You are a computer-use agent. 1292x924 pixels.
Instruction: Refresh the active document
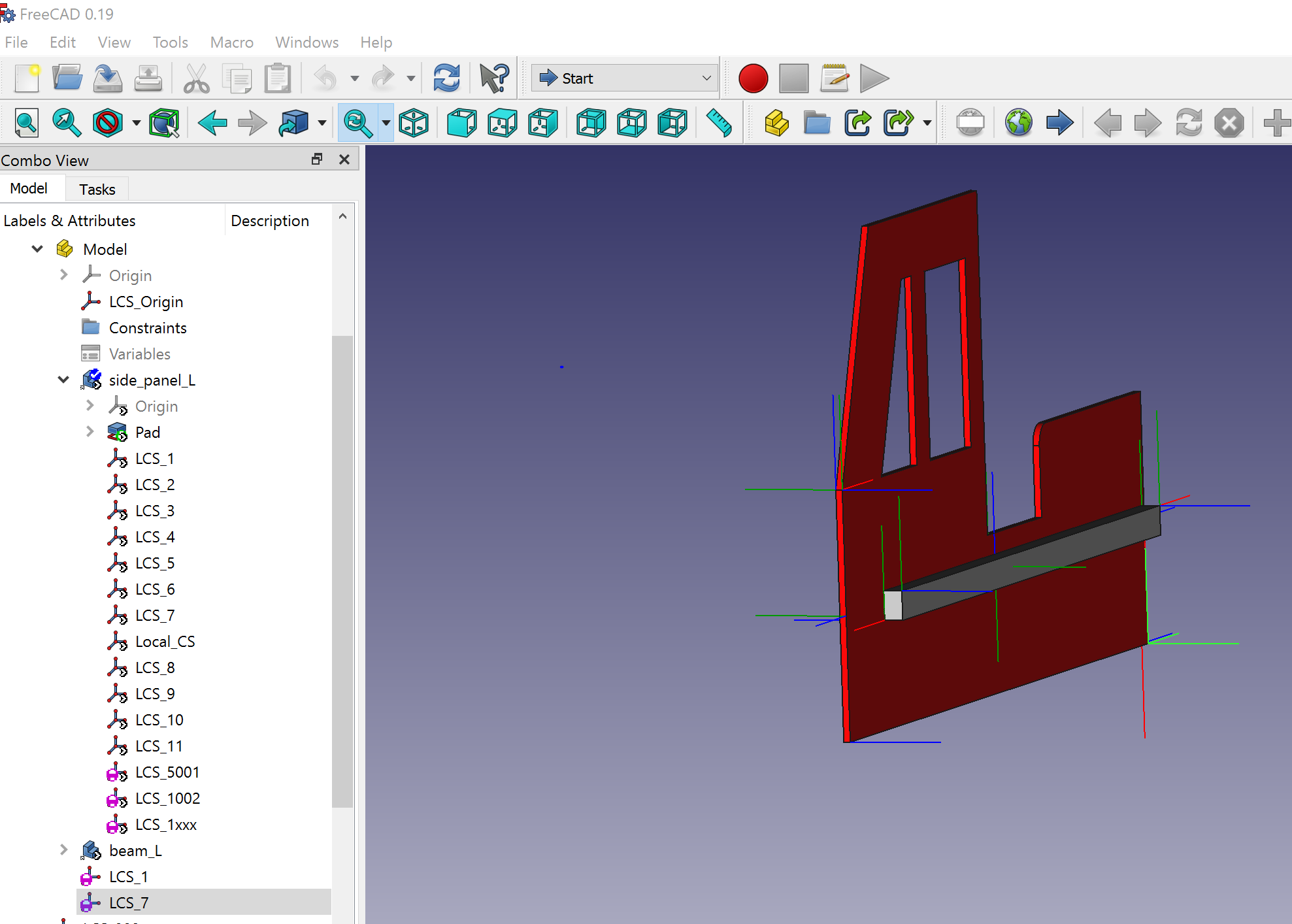click(447, 78)
